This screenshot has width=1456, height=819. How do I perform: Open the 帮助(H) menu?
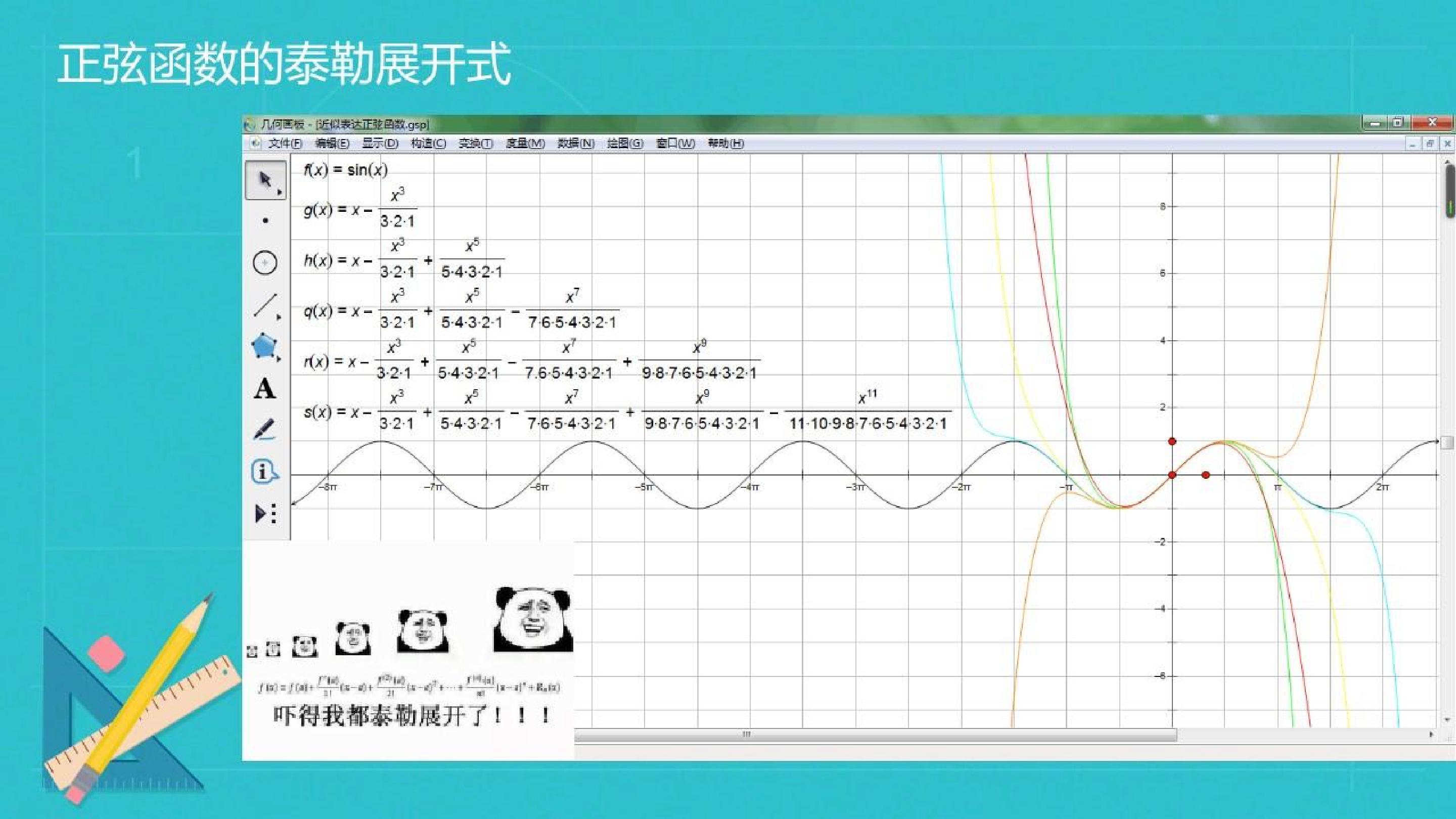click(x=726, y=143)
